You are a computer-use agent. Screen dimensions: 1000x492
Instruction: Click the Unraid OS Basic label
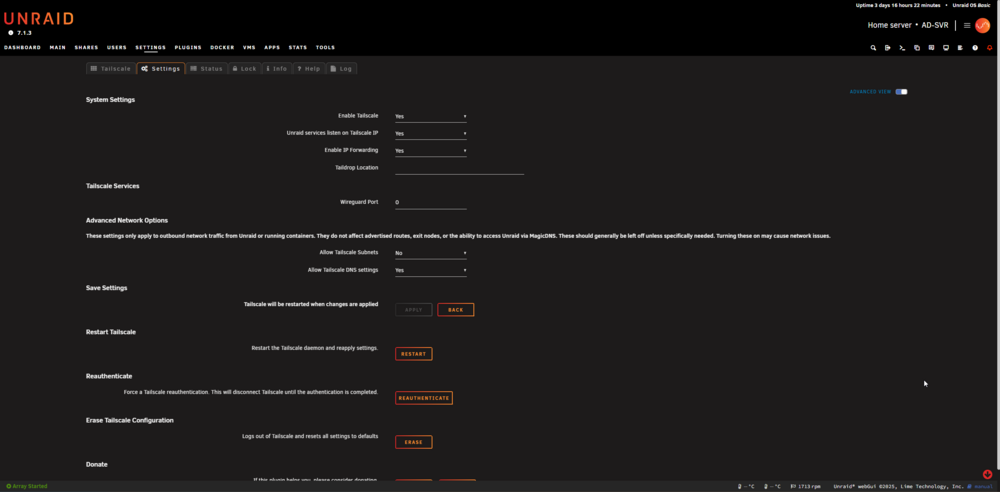tap(971, 5)
